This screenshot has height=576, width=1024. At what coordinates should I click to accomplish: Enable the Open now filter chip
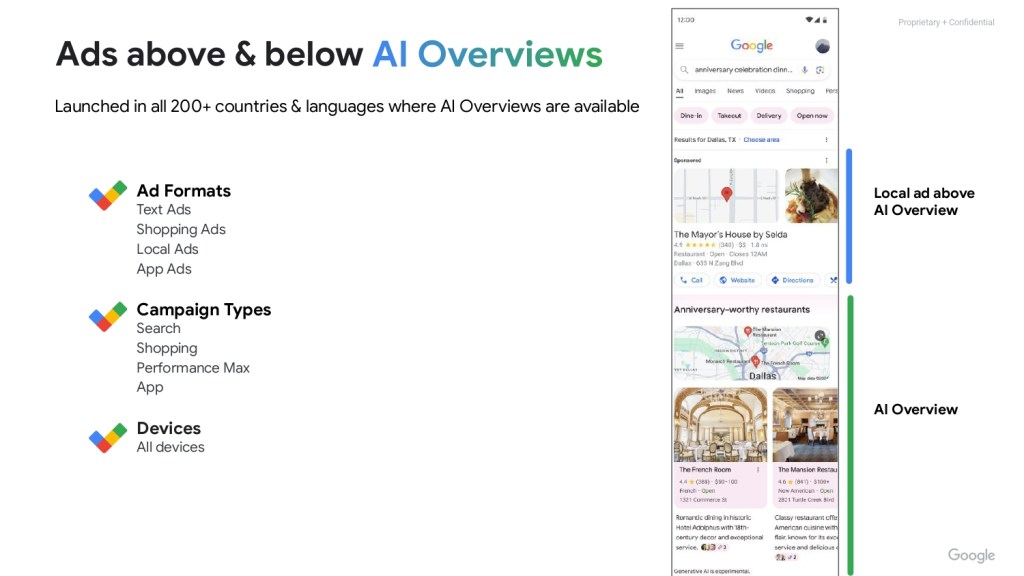click(812, 116)
